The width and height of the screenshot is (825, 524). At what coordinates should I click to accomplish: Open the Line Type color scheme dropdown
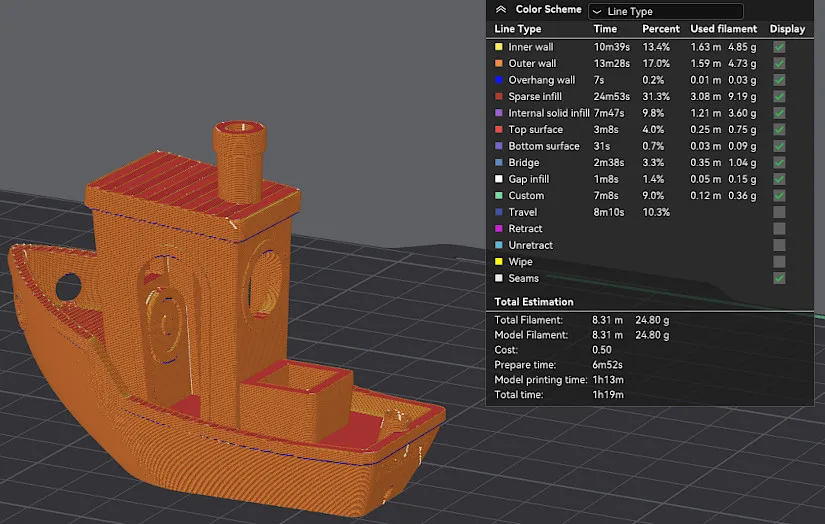(x=666, y=11)
